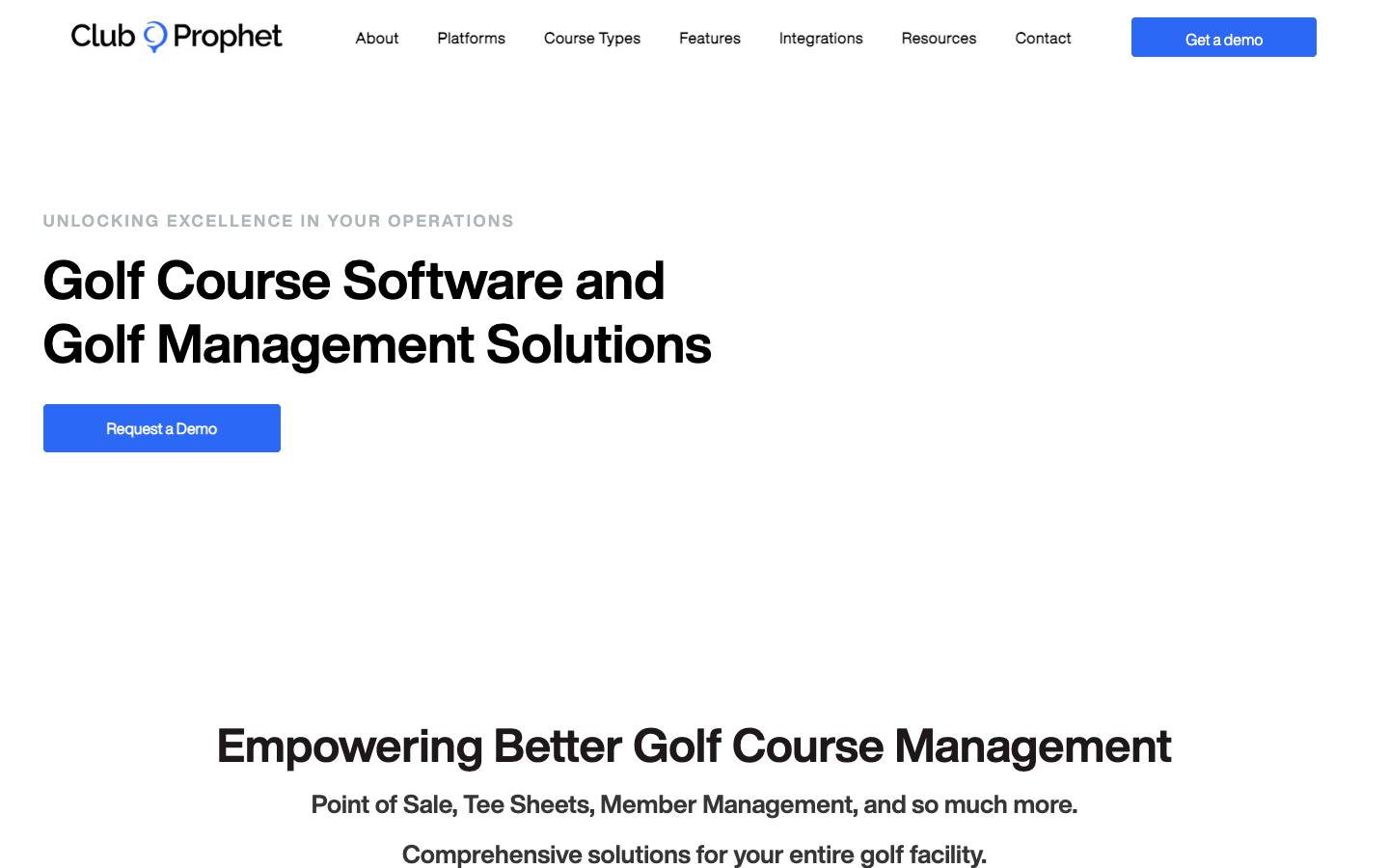Click the Club Prophet logo
Viewport: 1389px width, 868px height.
(177, 37)
